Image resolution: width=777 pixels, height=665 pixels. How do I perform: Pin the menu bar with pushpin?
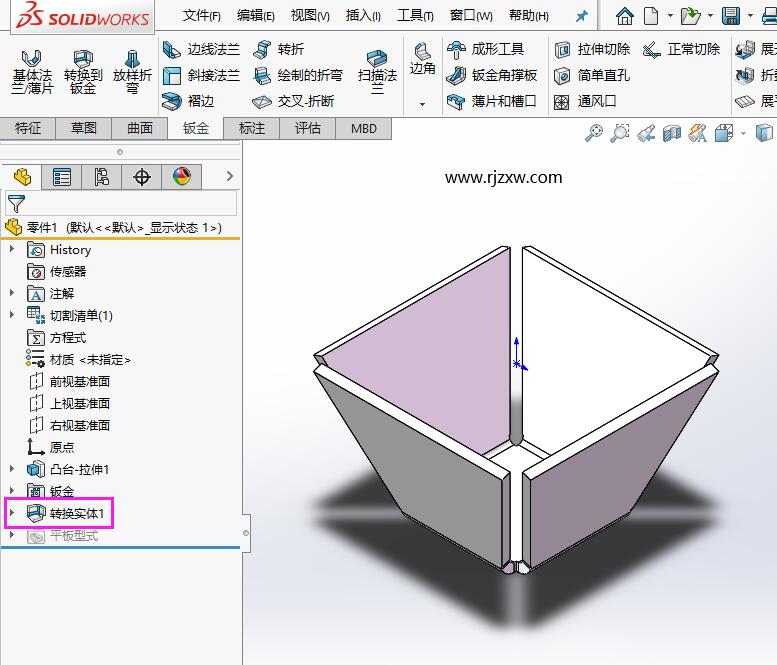(x=581, y=16)
